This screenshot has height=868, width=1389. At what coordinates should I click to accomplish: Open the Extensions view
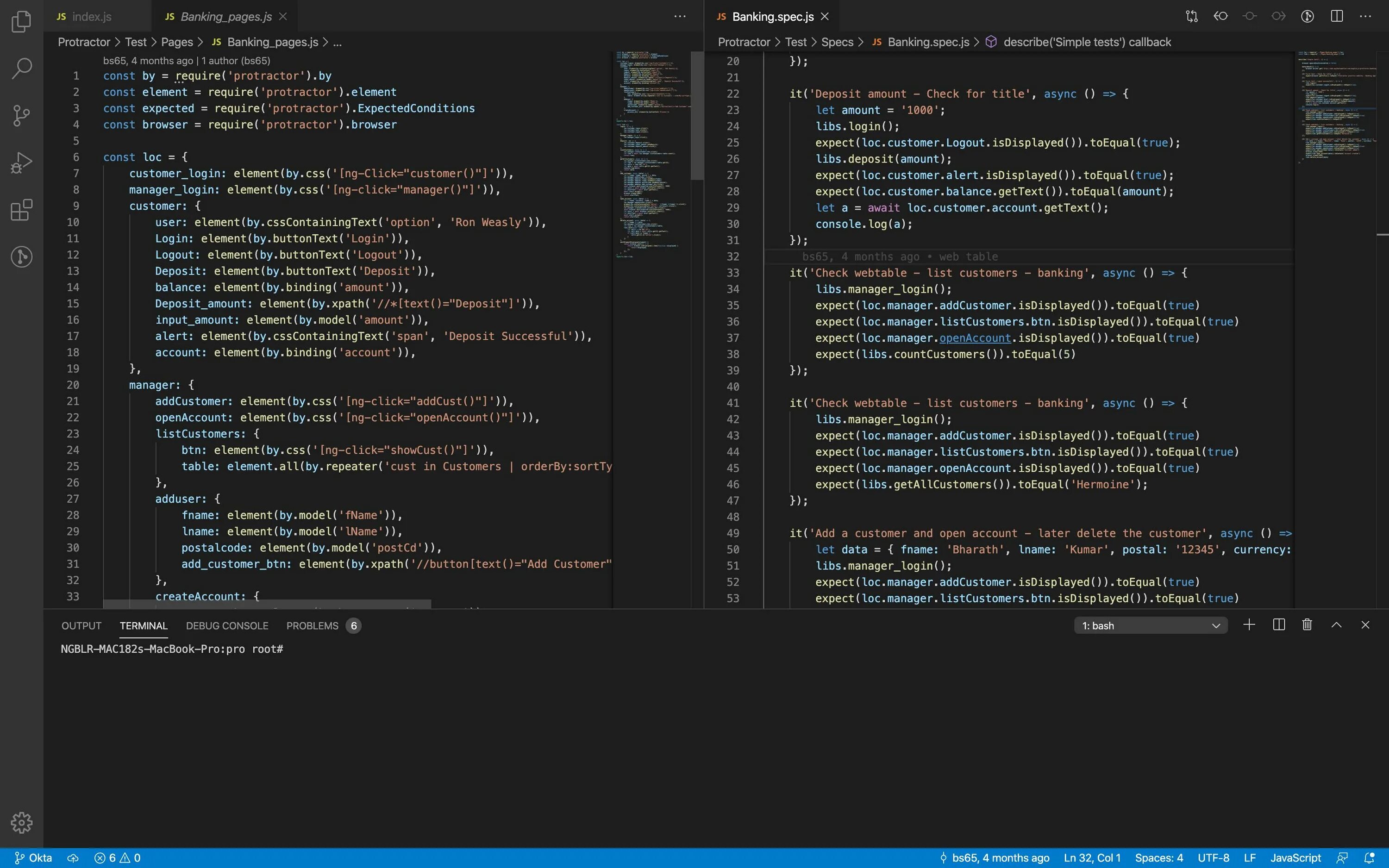(21, 210)
